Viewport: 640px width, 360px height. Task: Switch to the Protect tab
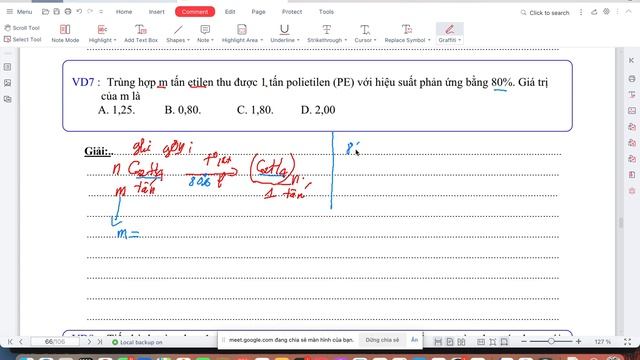point(292,12)
